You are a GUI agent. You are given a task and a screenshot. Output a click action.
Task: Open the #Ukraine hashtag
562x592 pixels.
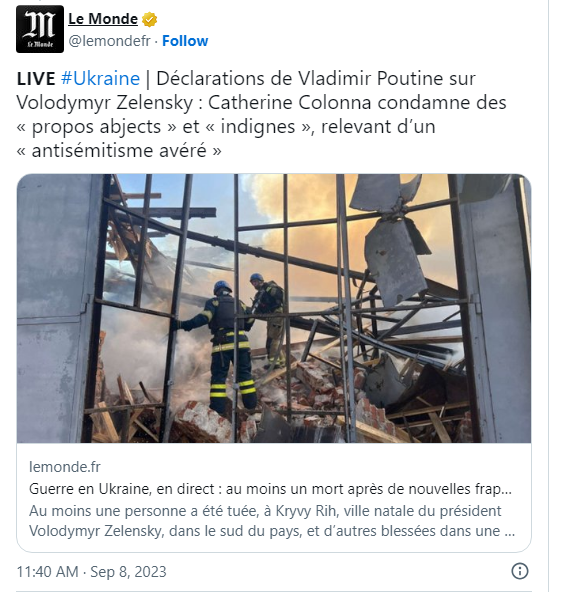(100, 79)
